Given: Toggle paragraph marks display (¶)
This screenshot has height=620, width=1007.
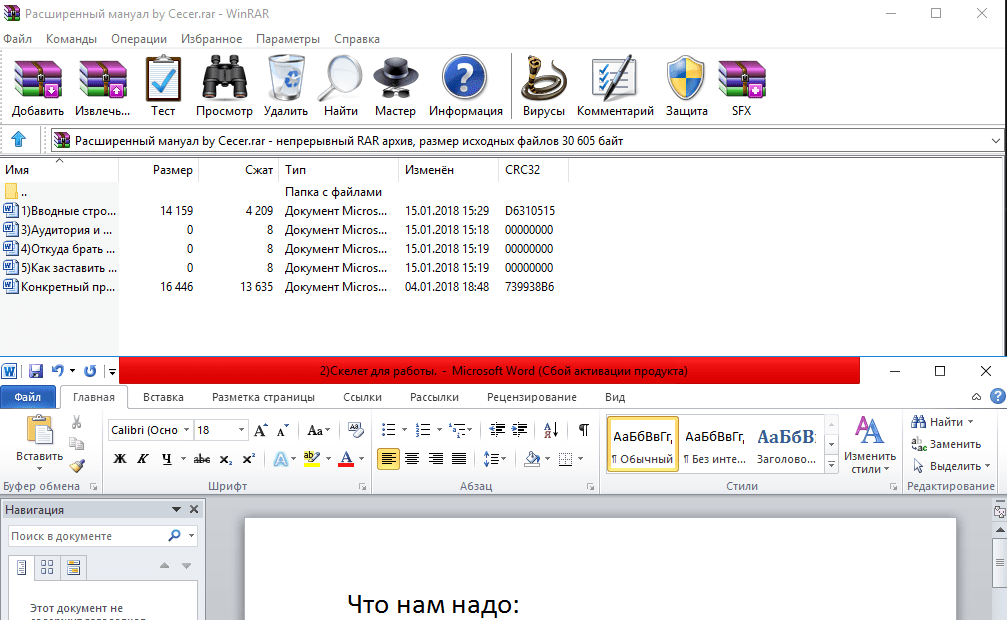Looking at the screenshot, I should coord(583,430).
